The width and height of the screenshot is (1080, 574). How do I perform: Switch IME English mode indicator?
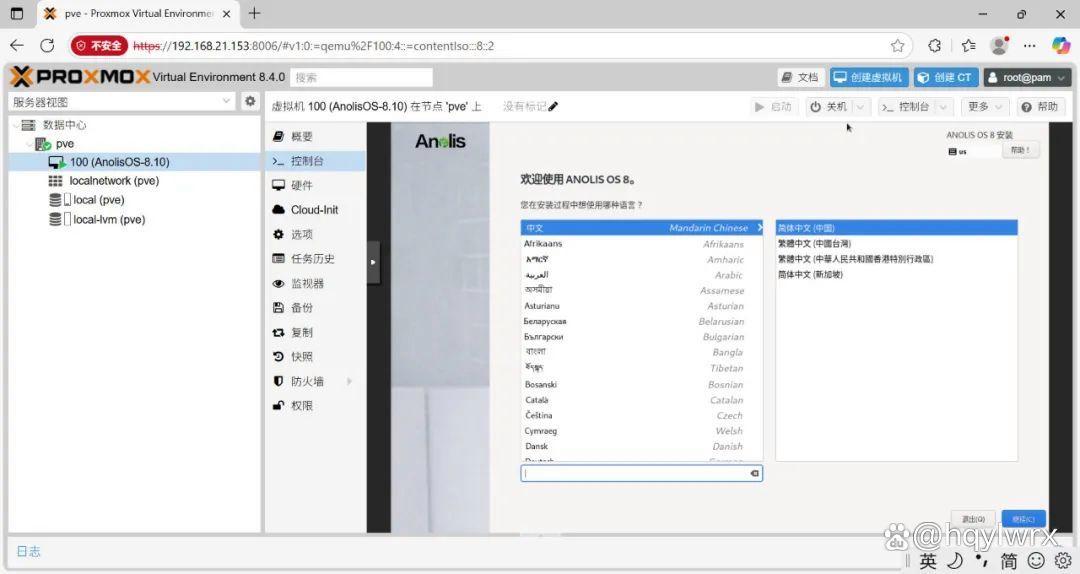coord(928,560)
